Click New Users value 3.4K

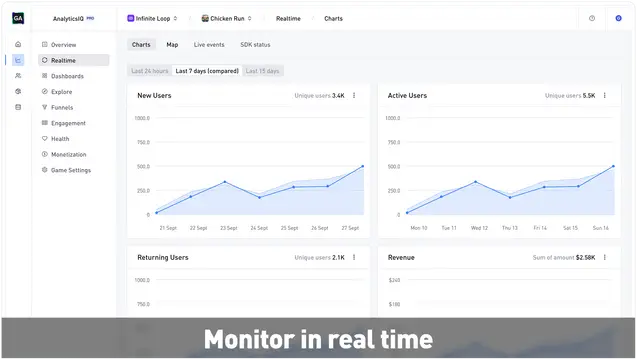pos(338,95)
